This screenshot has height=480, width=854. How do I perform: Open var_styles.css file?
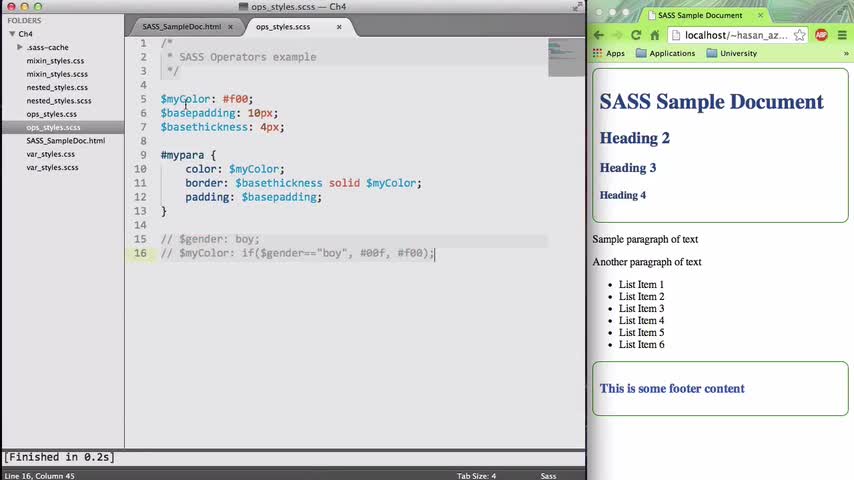pos(50,154)
